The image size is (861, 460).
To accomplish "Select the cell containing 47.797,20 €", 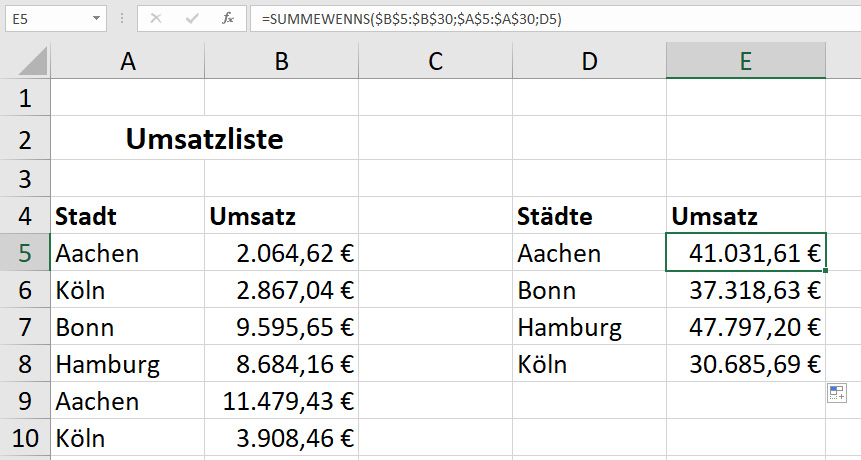I will 746,327.
